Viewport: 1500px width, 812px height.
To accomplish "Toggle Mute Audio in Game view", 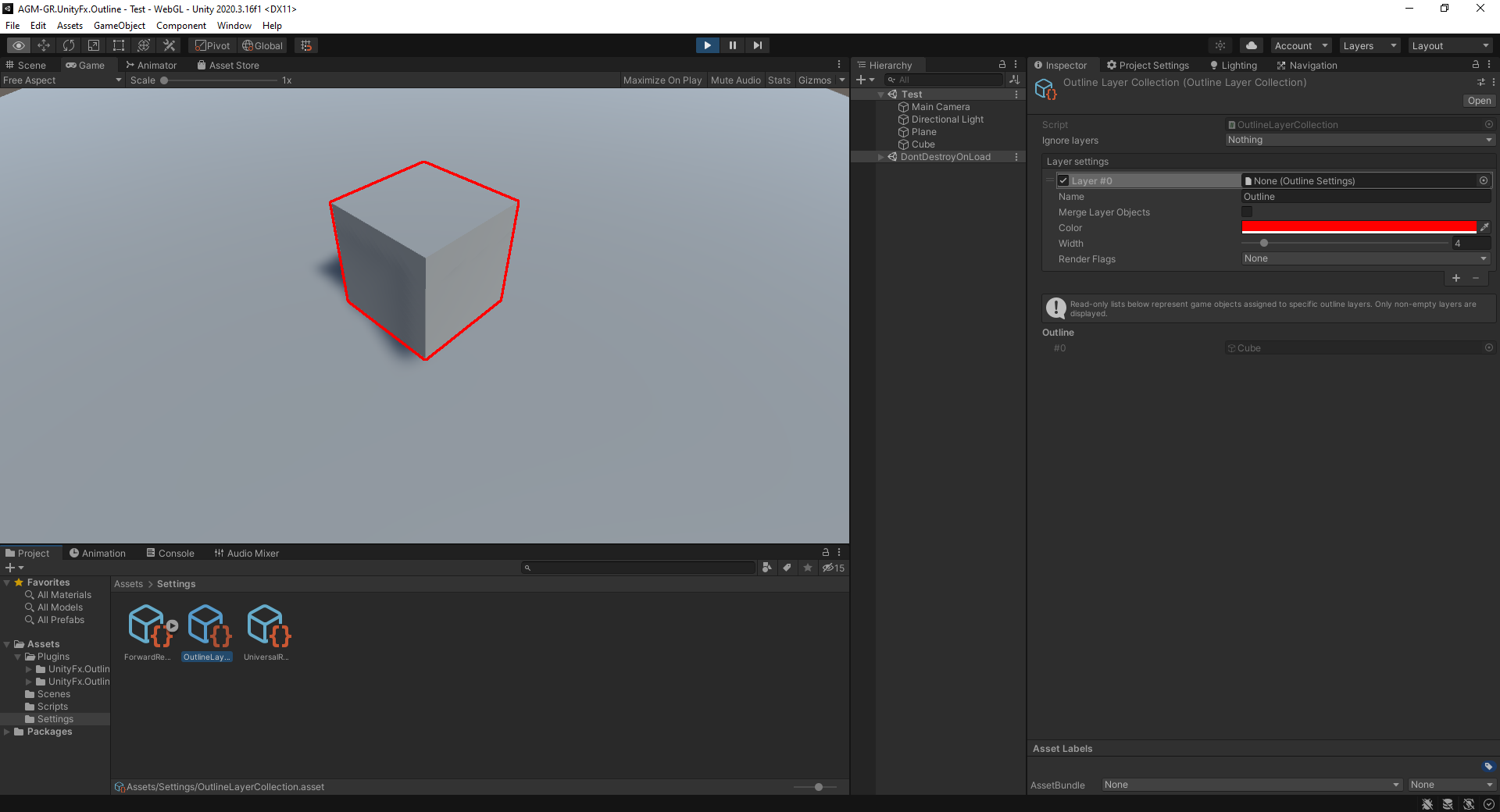I will (735, 80).
